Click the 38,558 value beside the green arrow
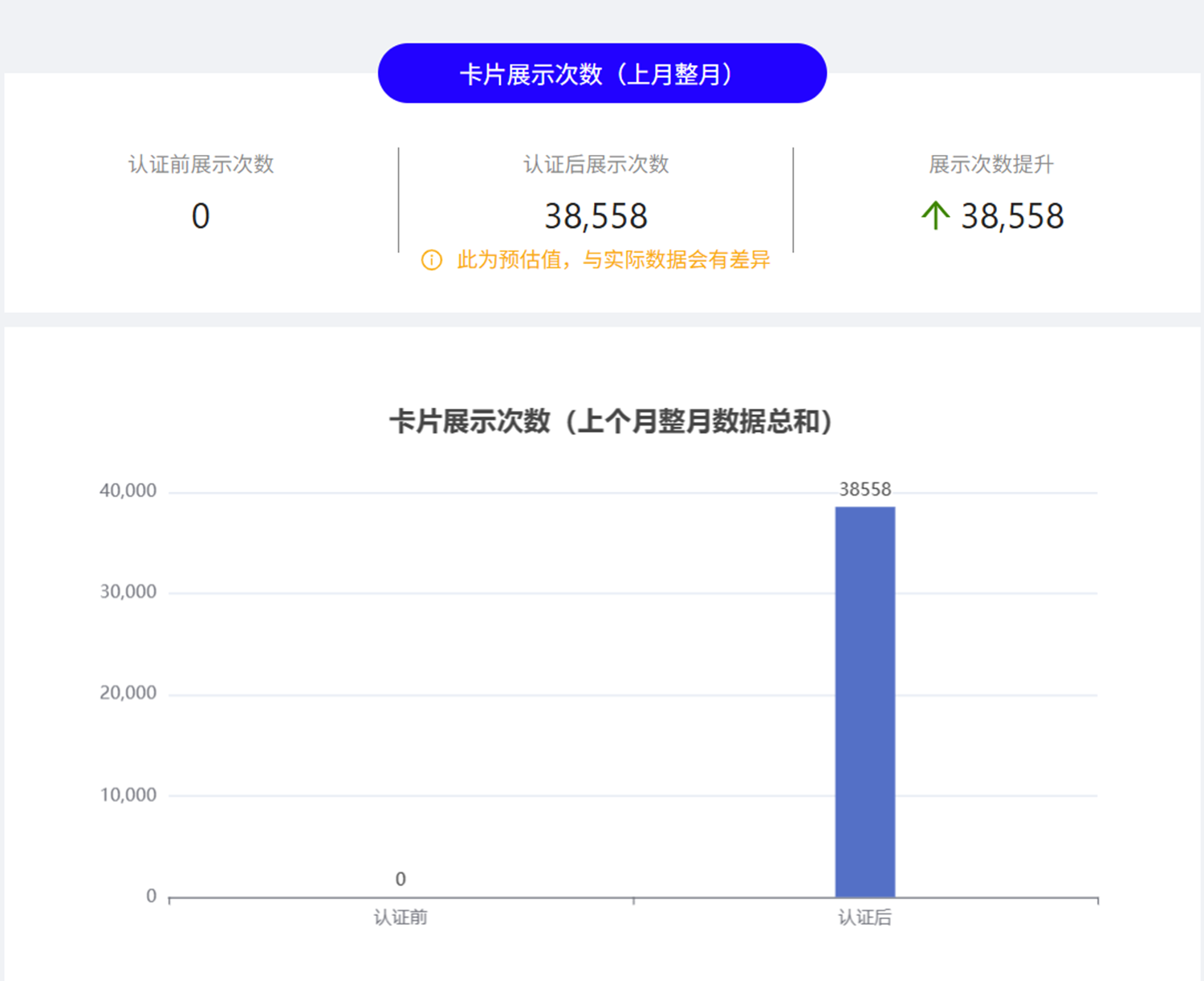 pyautogui.click(x=1012, y=217)
